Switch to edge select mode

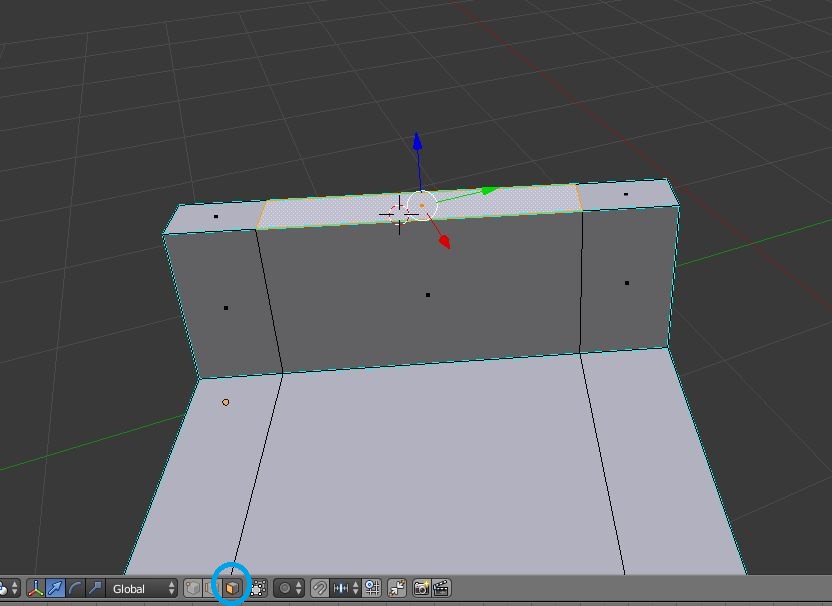click(210, 588)
